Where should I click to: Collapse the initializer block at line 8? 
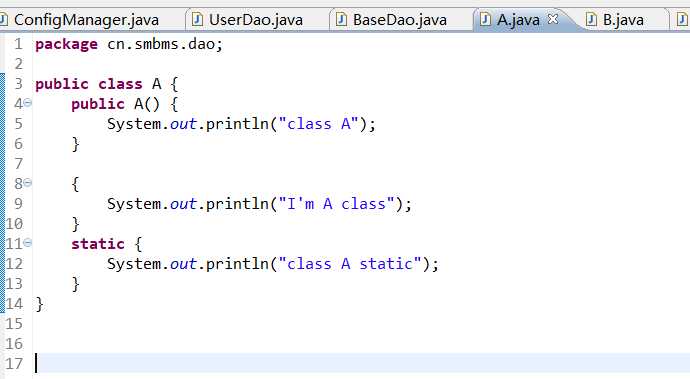click(28, 182)
